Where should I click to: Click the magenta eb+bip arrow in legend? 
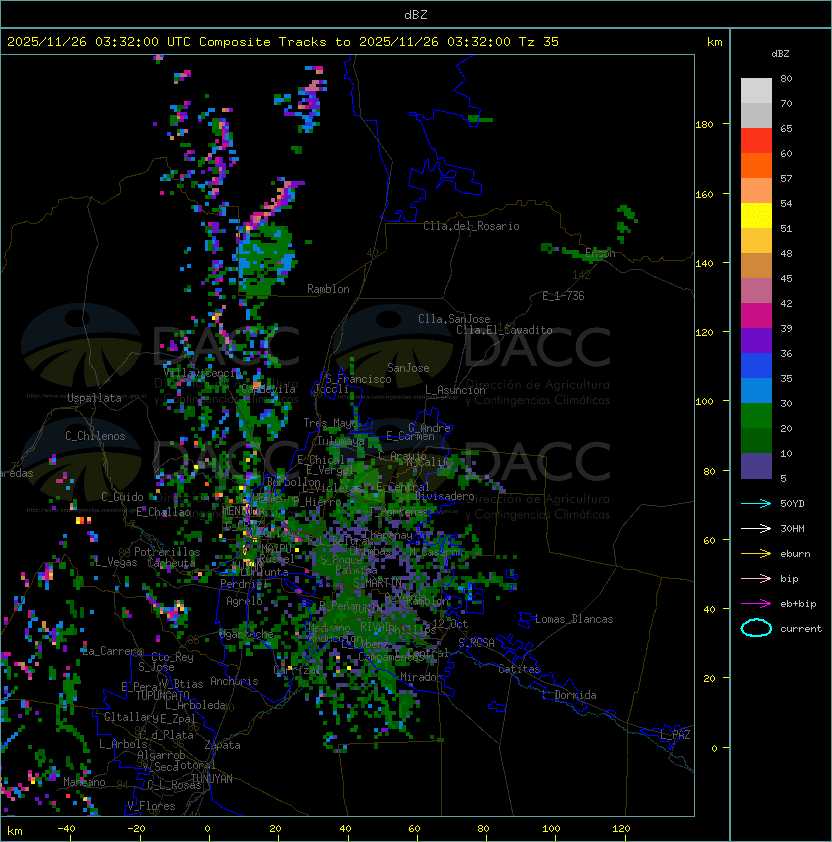coord(756,604)
